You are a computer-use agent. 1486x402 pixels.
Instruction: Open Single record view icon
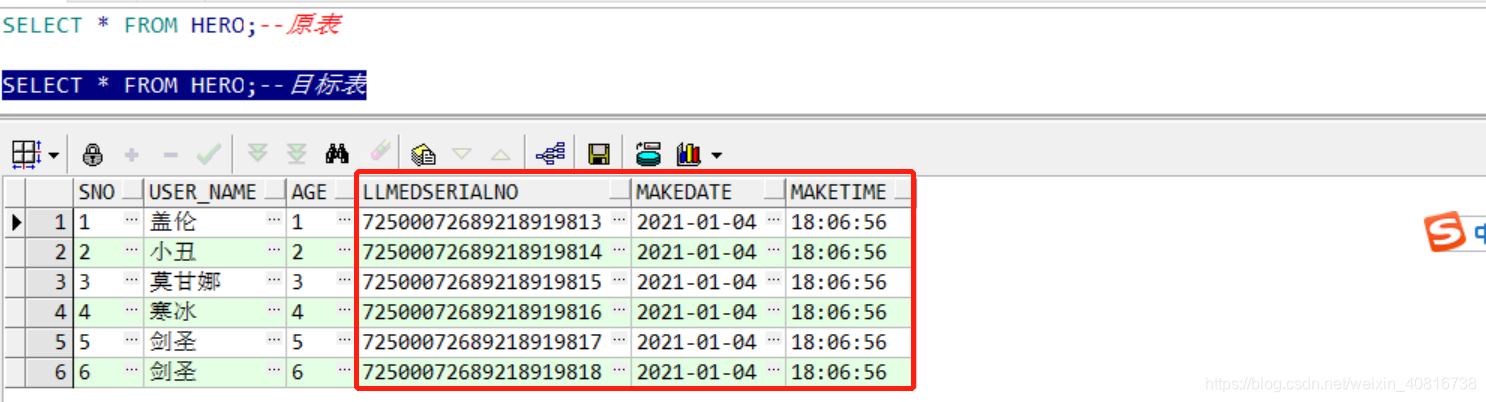(x=424, y=154)
